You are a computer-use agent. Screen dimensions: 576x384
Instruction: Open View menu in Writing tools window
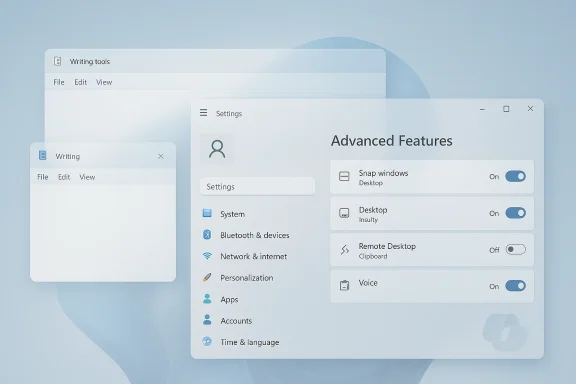(104, 82)
